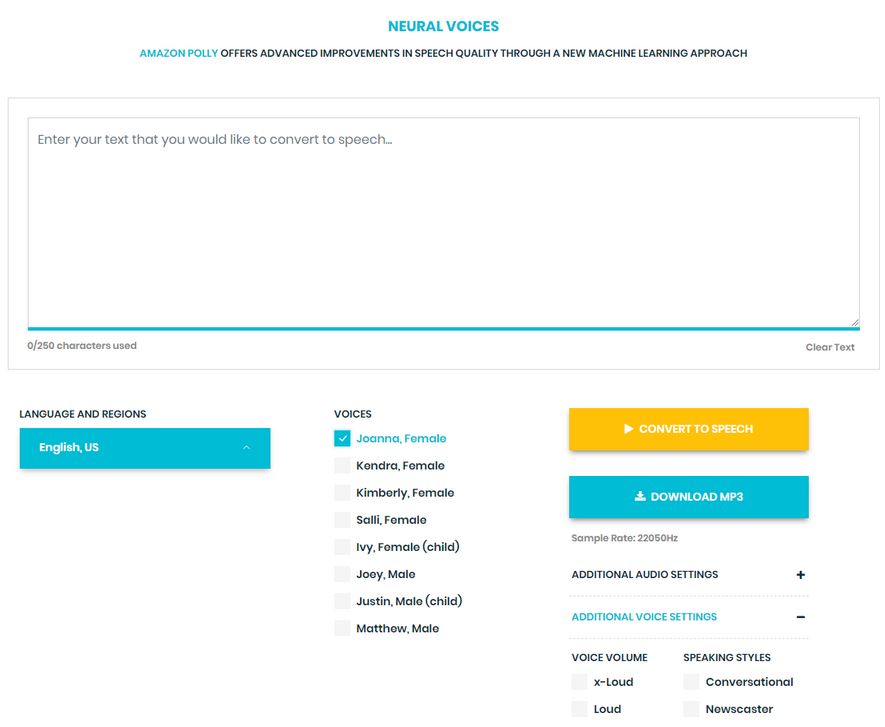Collapse the Additional Voice Settings section
The width and height of the screenshot is (885, 727).
689,617
